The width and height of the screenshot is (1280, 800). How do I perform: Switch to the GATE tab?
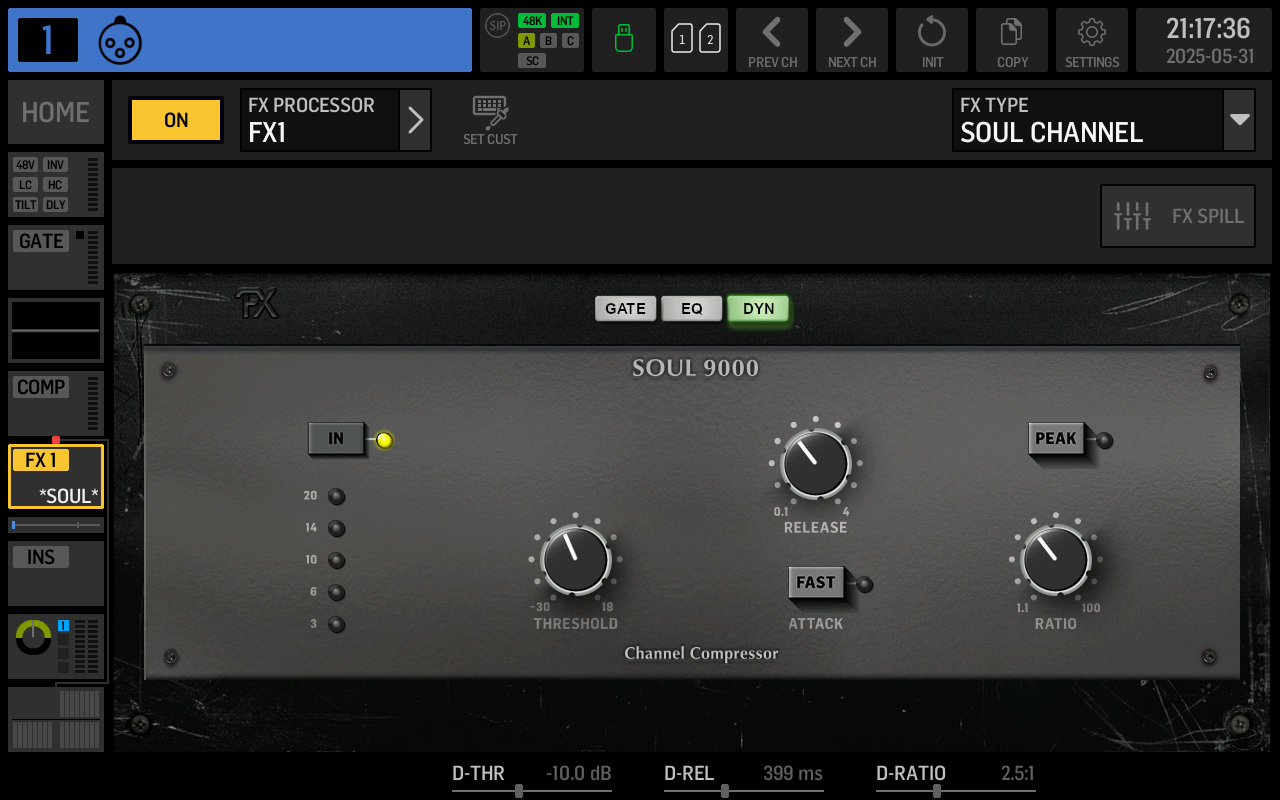click(x=625, y=308)
